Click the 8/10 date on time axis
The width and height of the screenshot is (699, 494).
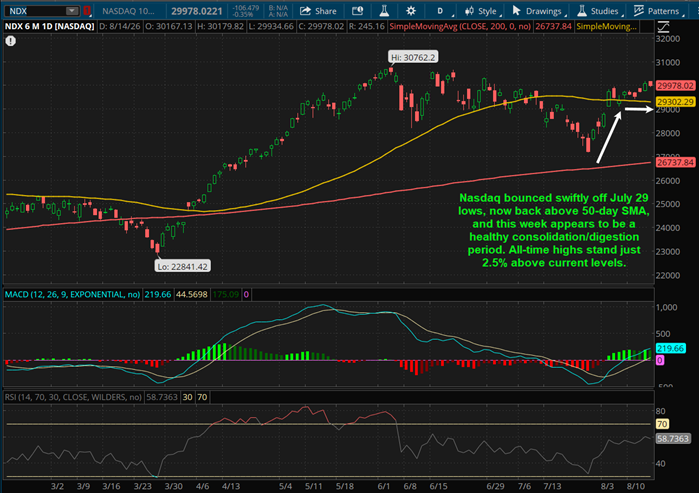pos(636,486)
